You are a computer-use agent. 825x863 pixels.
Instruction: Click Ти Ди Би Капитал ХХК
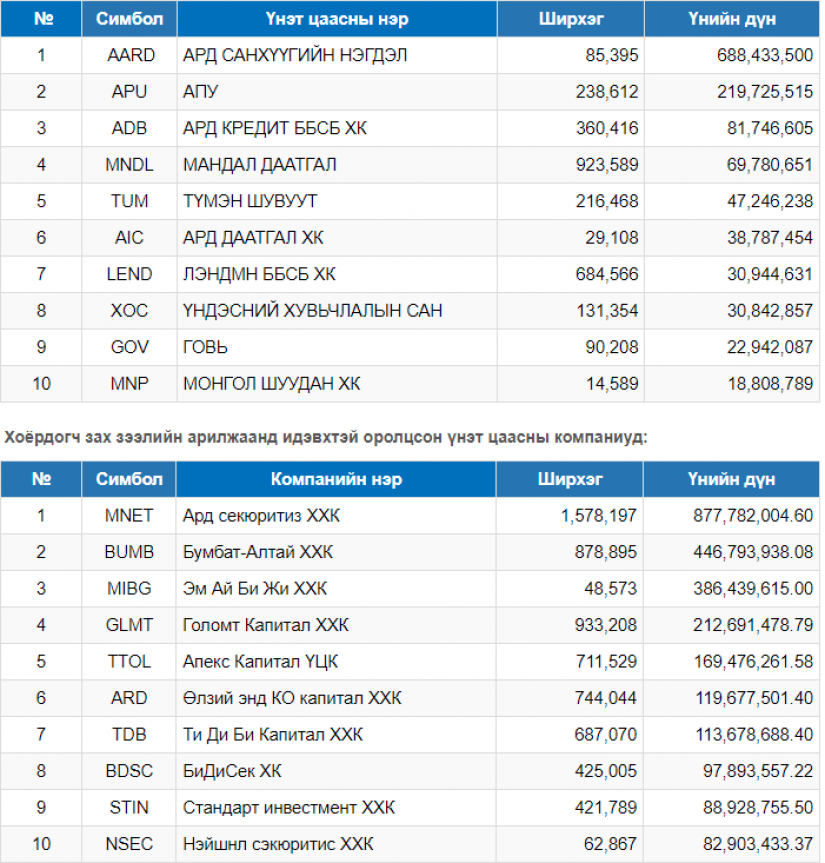tap(273, 734)
